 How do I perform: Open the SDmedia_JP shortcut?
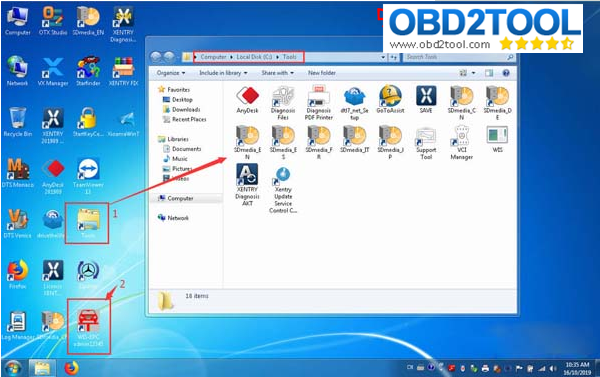[x=390, y=142]
